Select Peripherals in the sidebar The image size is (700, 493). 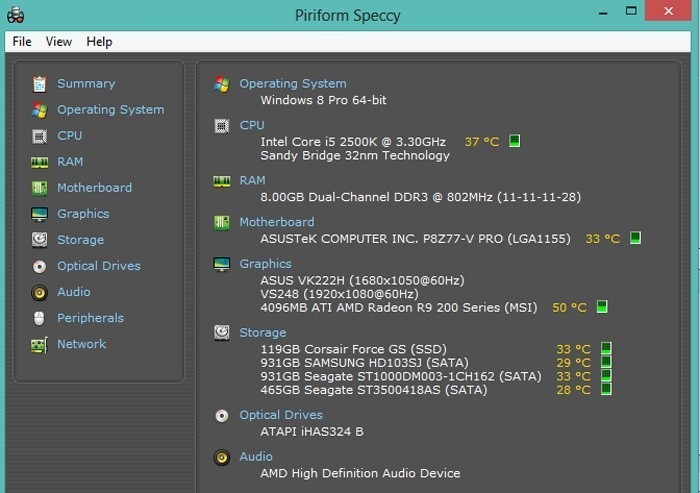click(91, 318)
